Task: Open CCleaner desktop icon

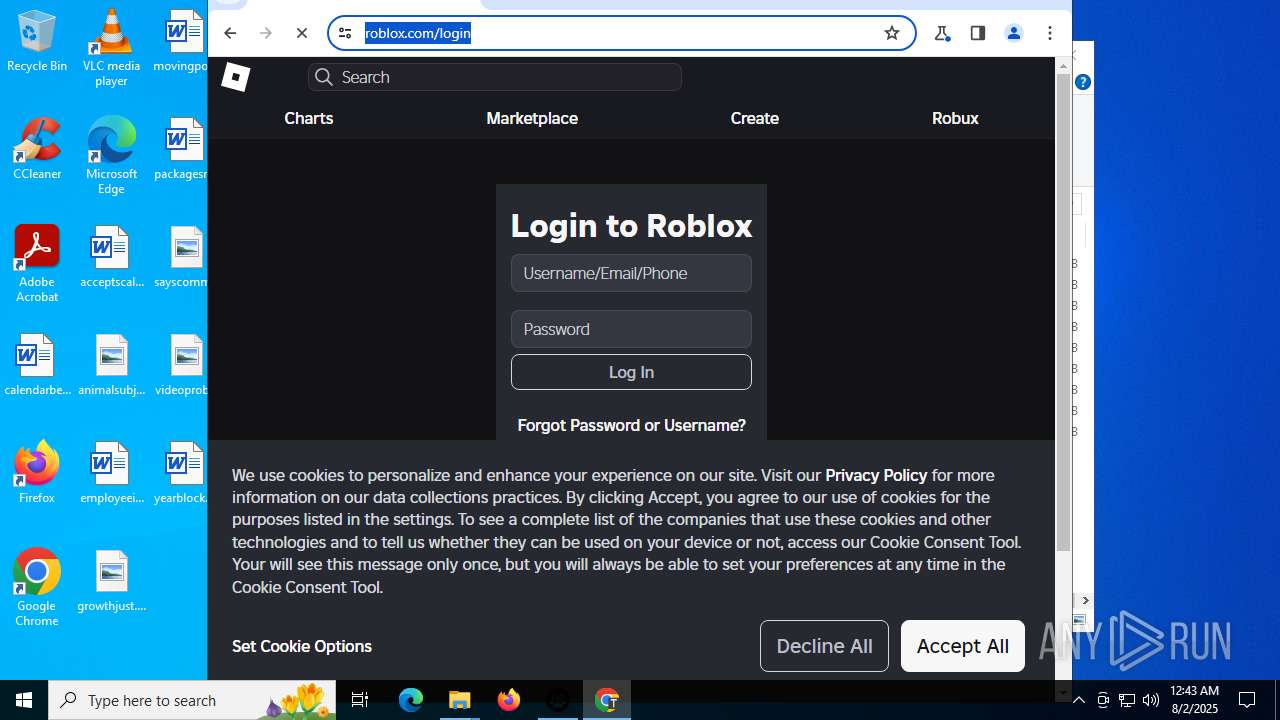Action: pos(37,149)
